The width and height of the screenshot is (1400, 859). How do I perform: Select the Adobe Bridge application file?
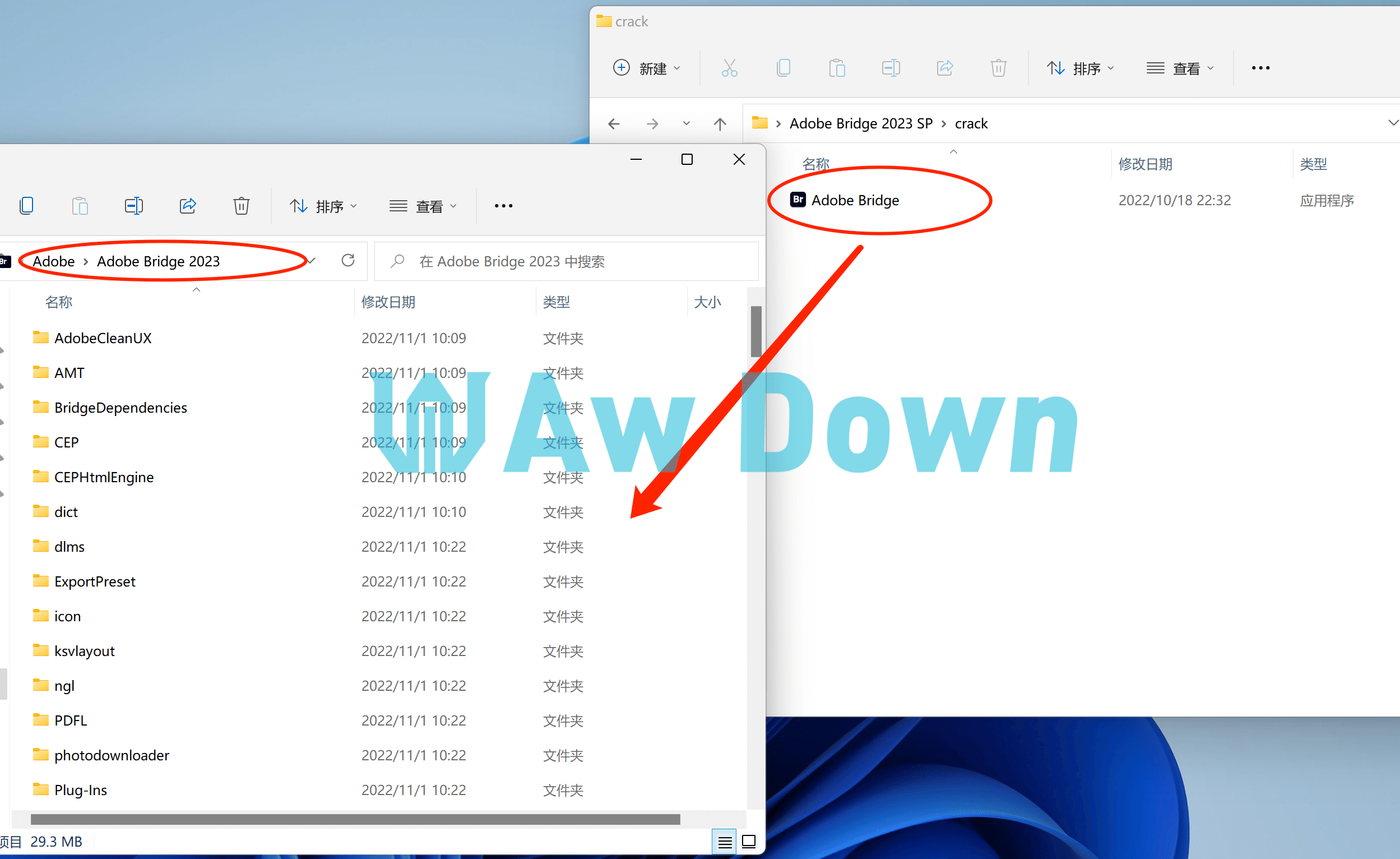(855, 200)
